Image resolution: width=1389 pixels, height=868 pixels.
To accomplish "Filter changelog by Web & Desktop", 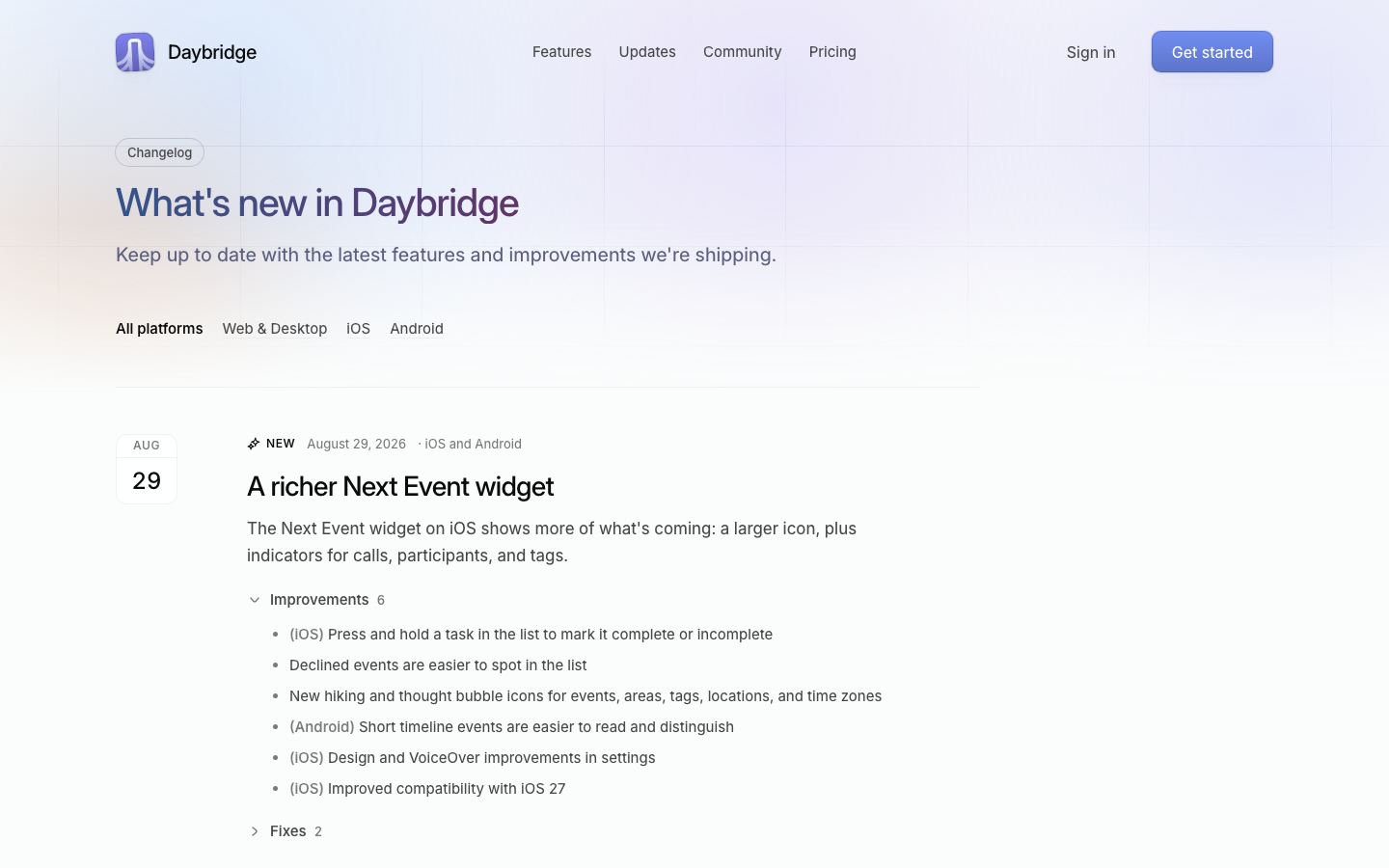I will (x=275, y=329).
